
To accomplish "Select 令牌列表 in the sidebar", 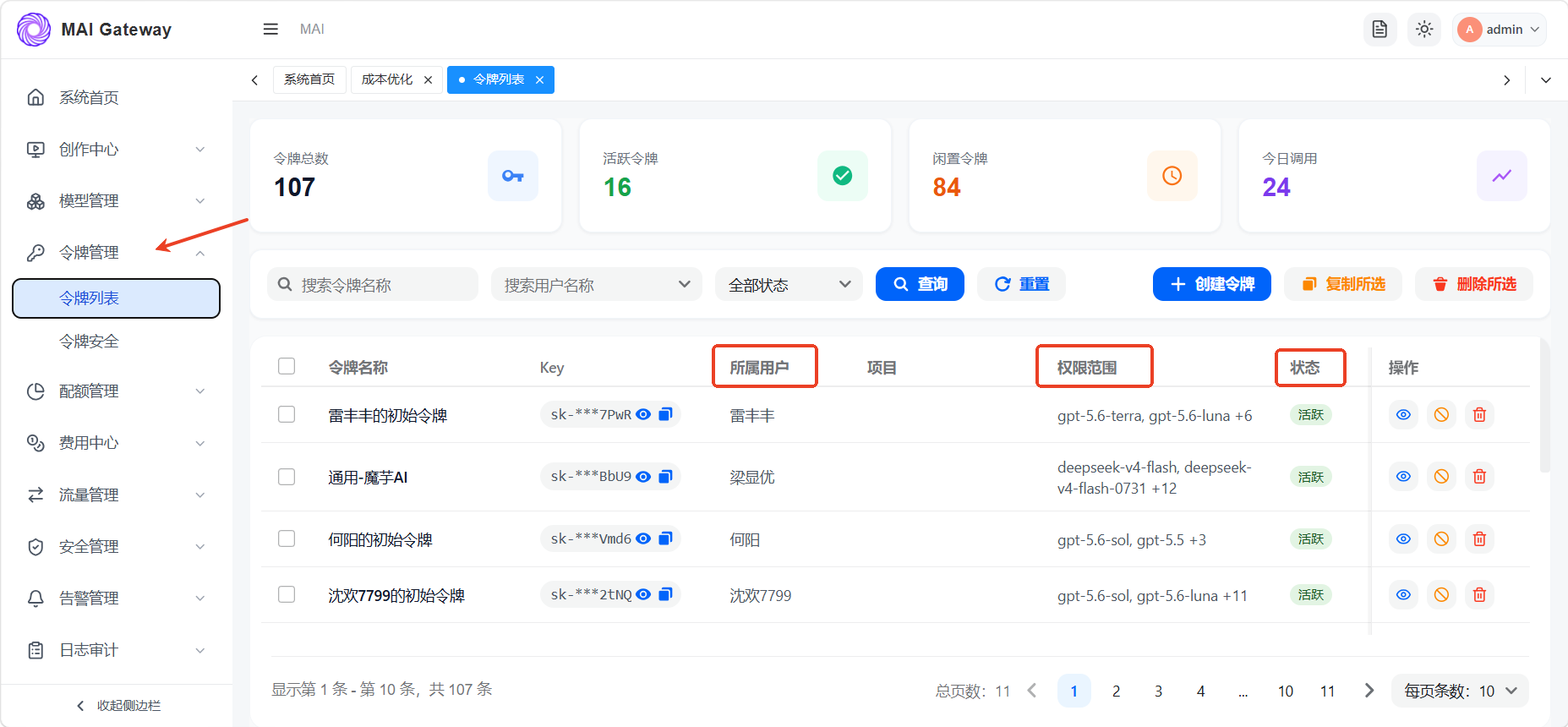I will pyautogui.click(x=117, y=298).
